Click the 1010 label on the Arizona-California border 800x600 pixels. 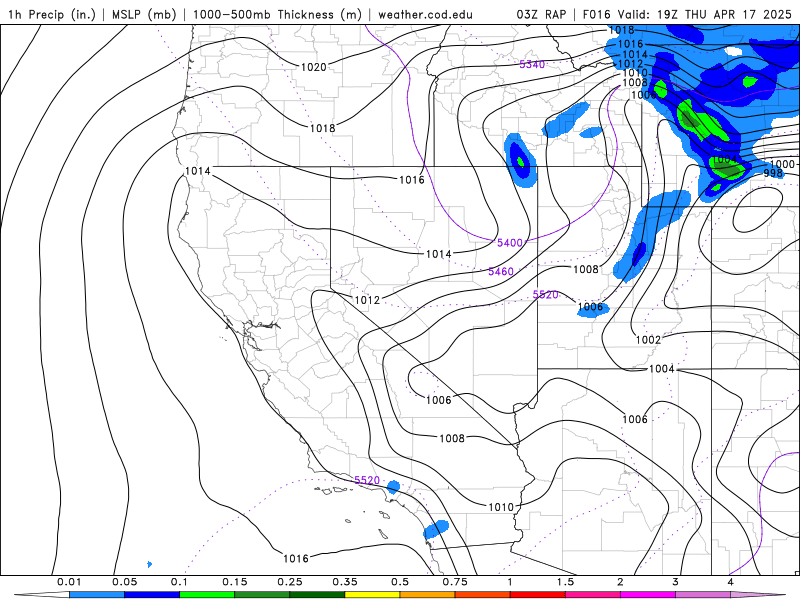click(x=501, y=507)
